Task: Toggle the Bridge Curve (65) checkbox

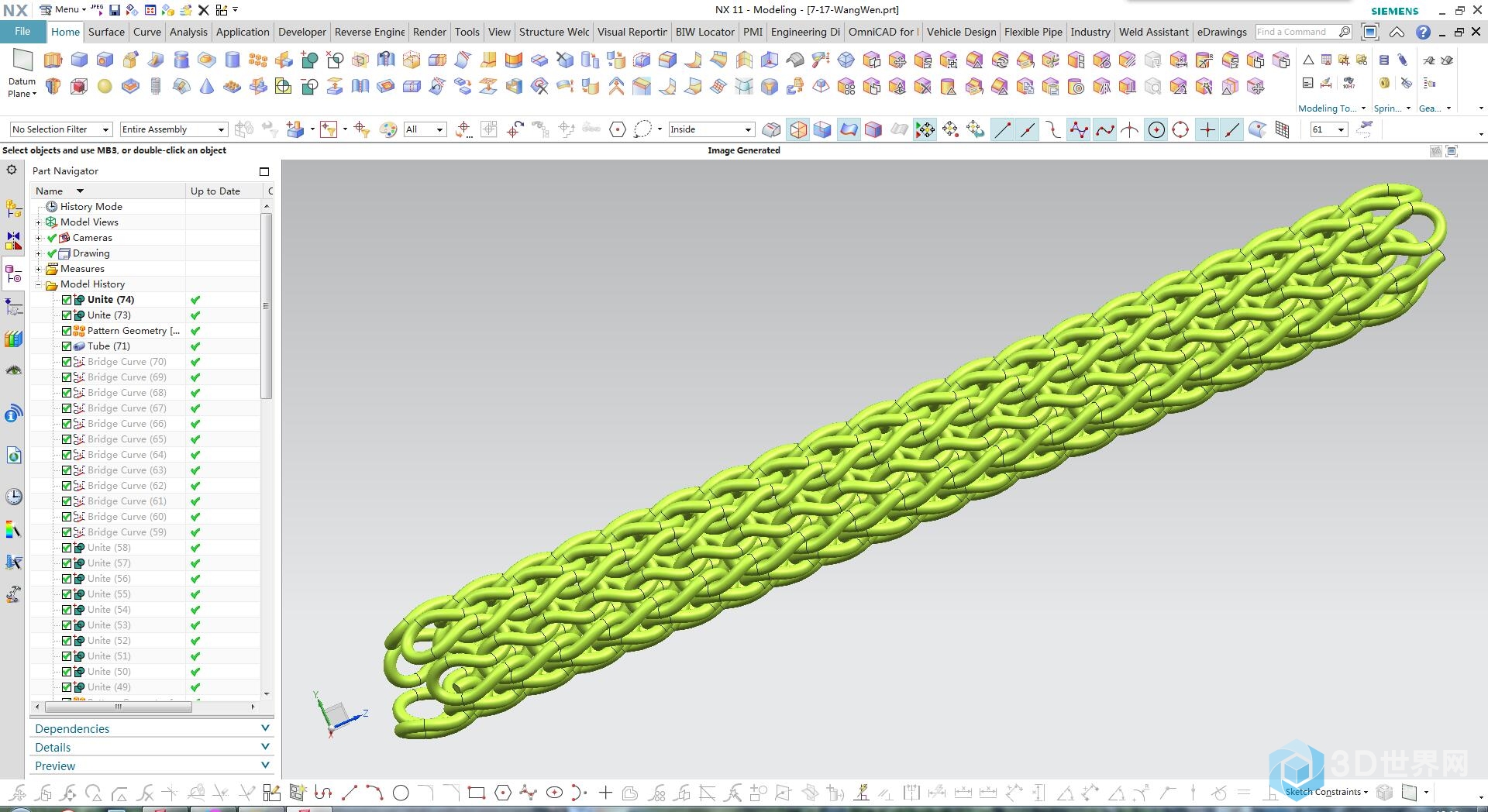Action: (x=67, y=439)
